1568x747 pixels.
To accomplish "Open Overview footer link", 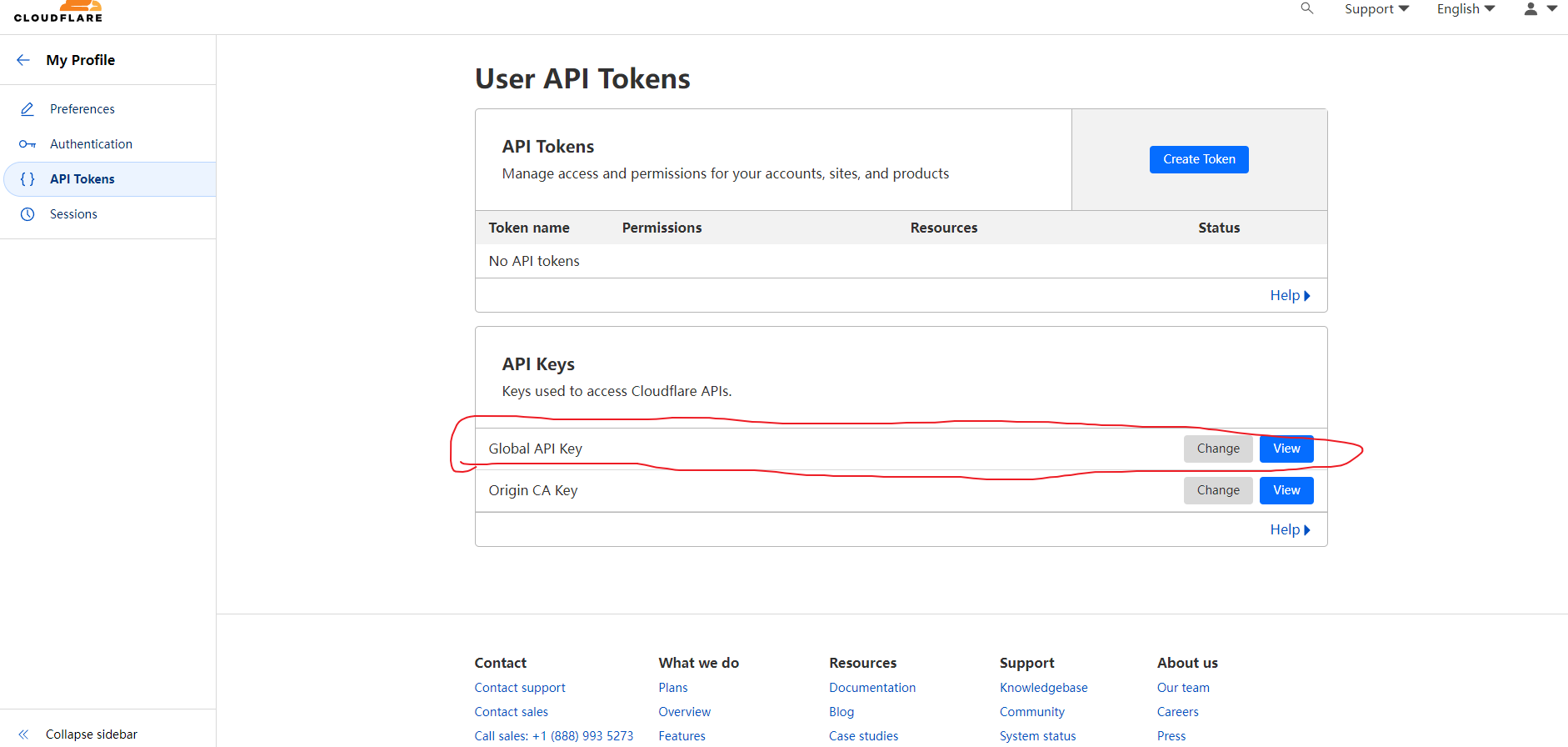I will point(685,712).
